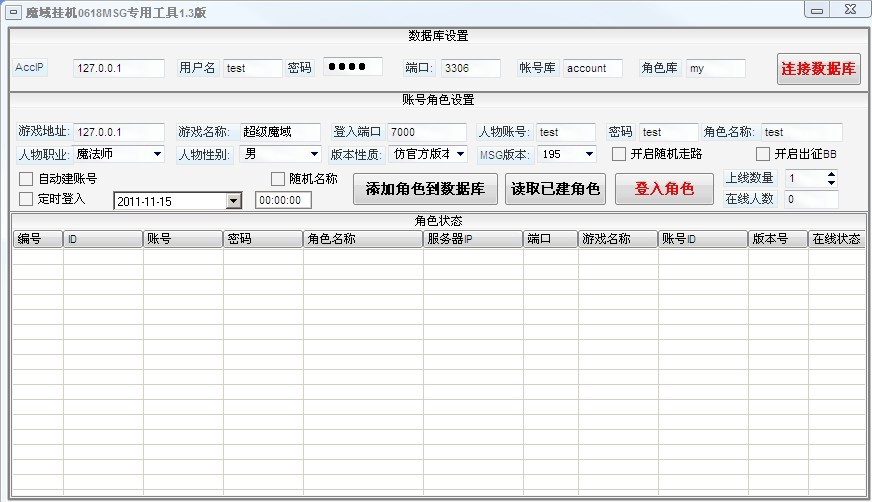Image resolution: width=872 pixels, height=502 pixels.
Task: Click the 连接数据库 connect database button
Action: coord(818,69)
